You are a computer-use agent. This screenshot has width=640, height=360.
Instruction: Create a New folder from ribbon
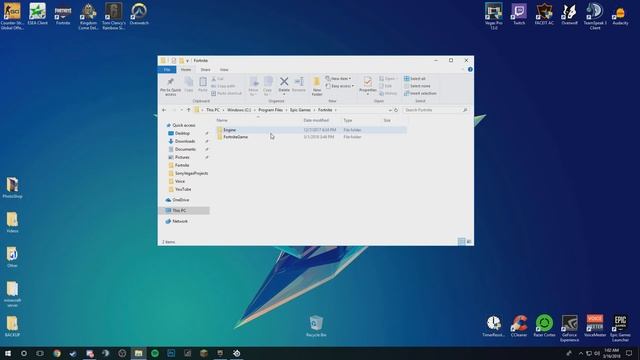coord(317,86)
